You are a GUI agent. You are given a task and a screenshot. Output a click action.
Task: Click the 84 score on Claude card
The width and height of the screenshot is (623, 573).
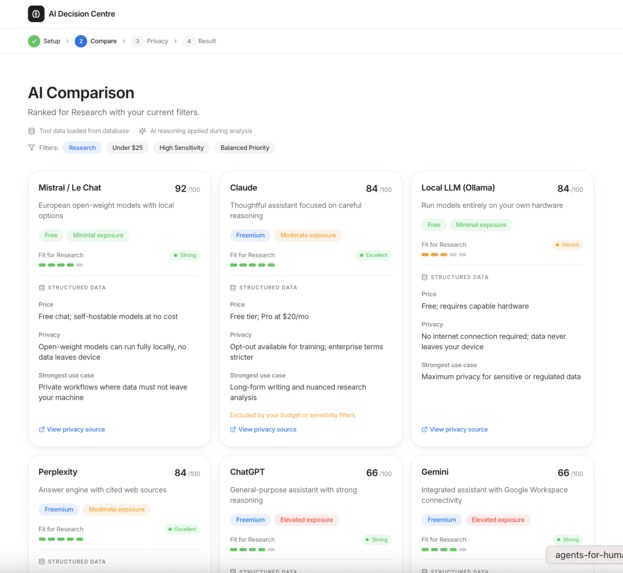coord(372,188)
